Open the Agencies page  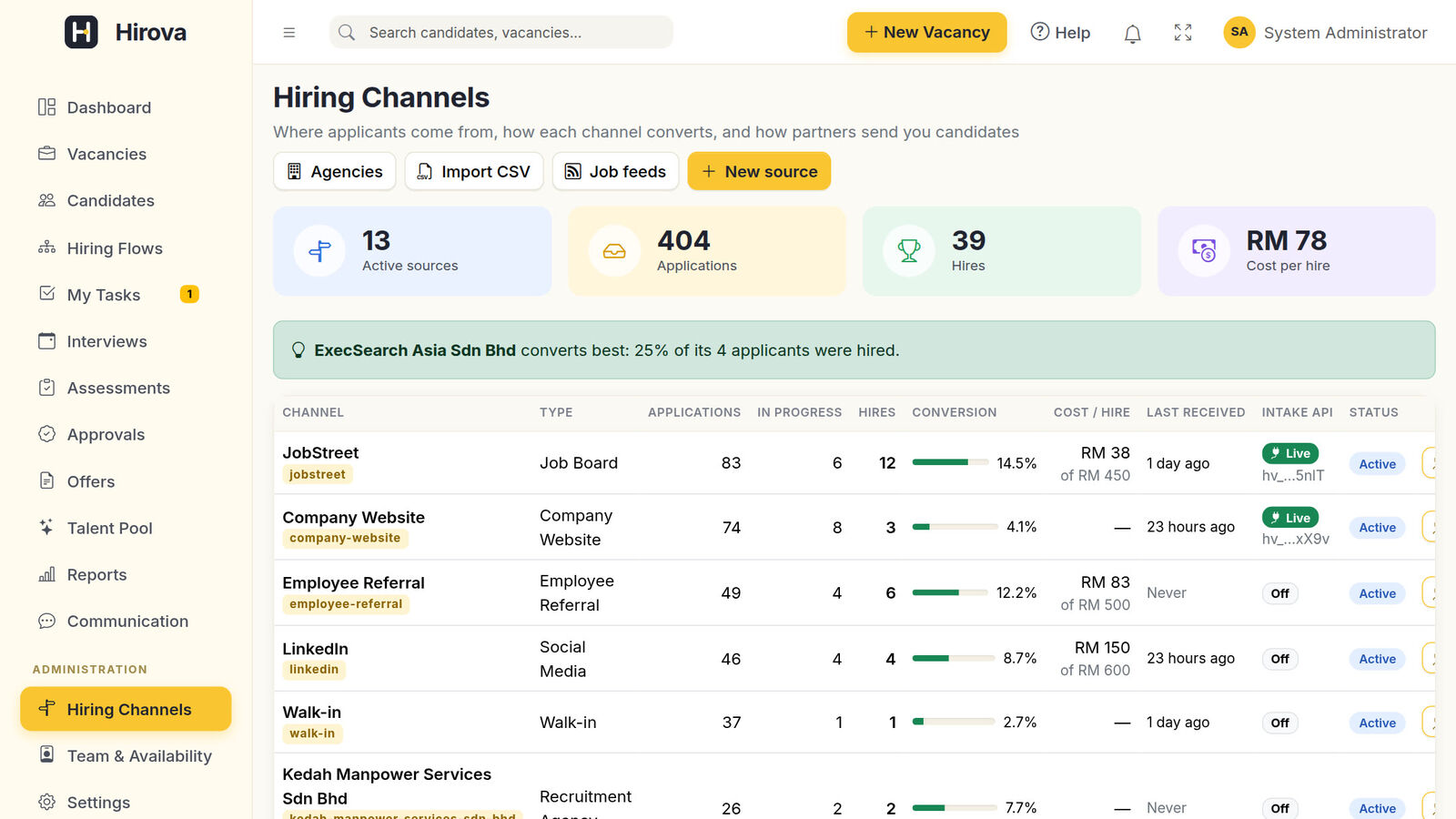(335, 171)
